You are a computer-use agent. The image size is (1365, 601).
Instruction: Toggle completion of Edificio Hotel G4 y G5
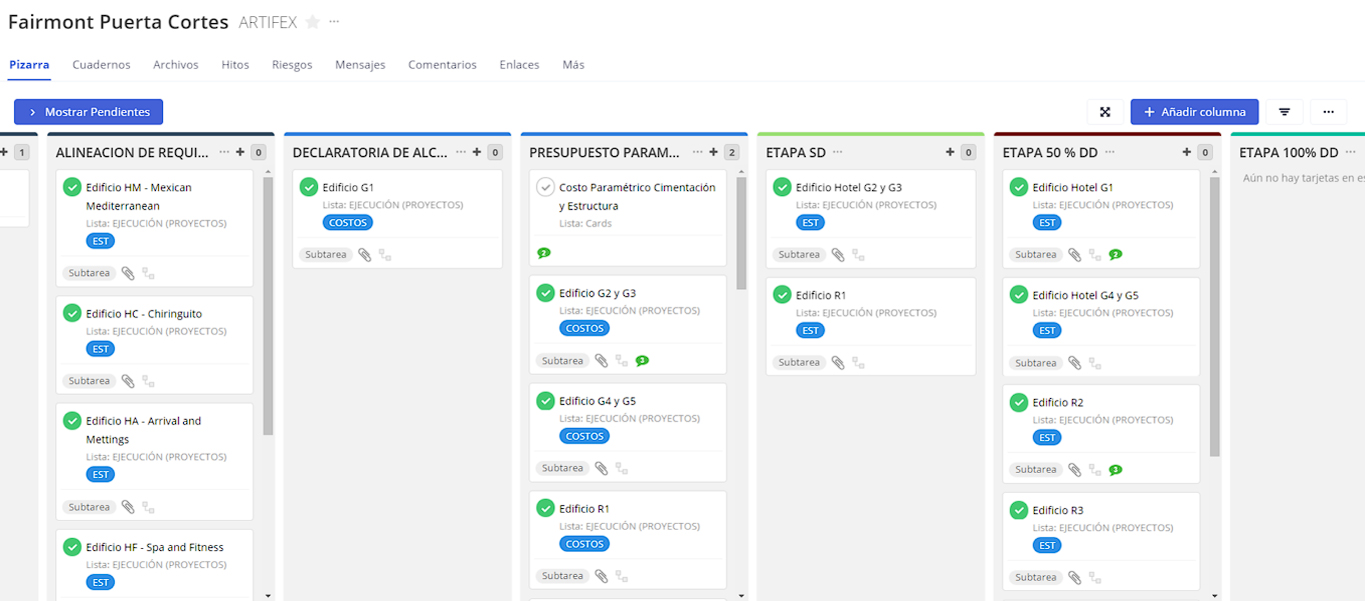click(x=1018, y=295)
